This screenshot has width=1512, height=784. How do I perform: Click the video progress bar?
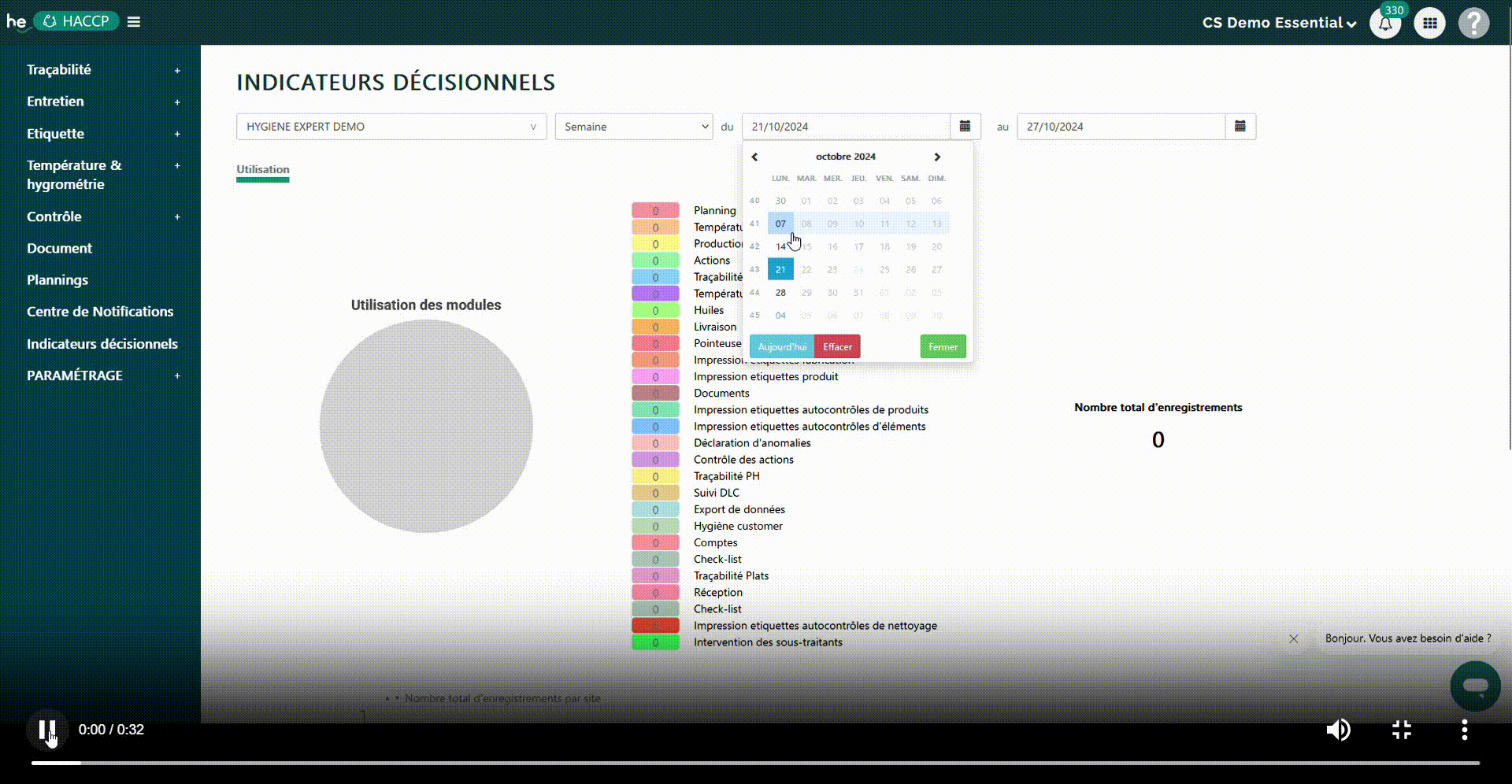[x=756, y=763]
